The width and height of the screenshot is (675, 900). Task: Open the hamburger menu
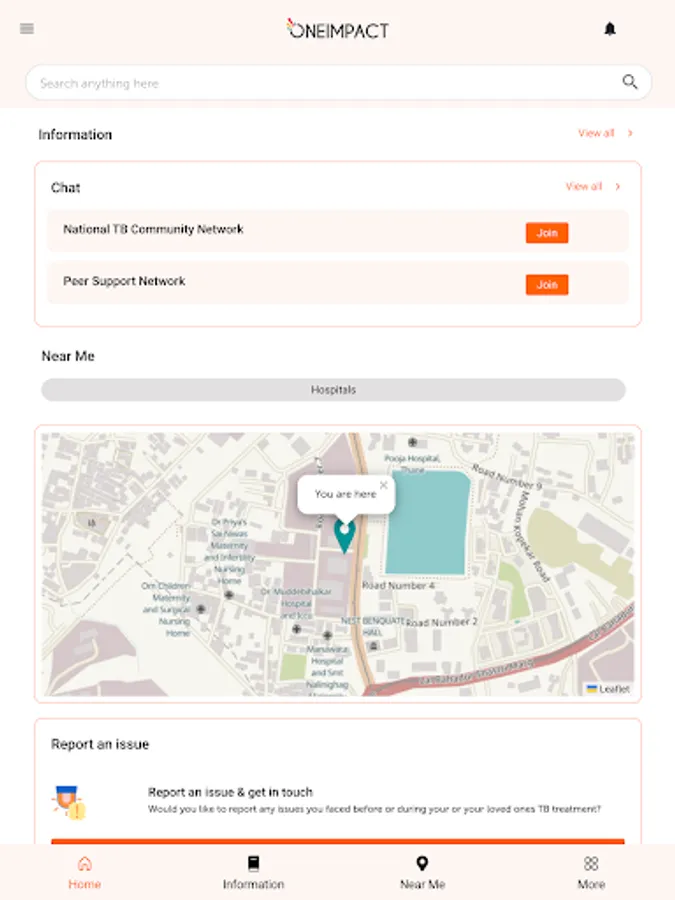[x=27, y=29]
